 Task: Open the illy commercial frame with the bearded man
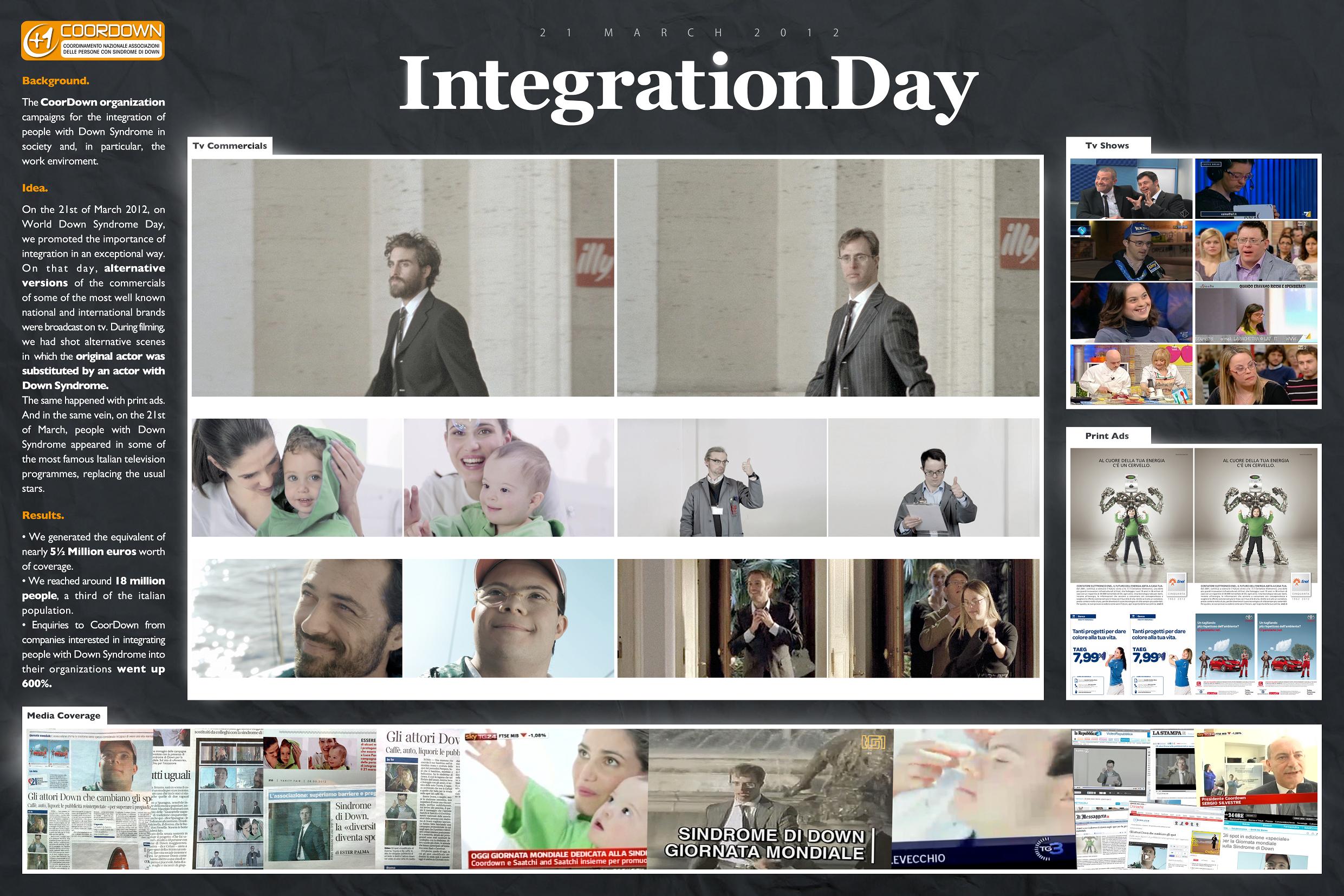403,278
